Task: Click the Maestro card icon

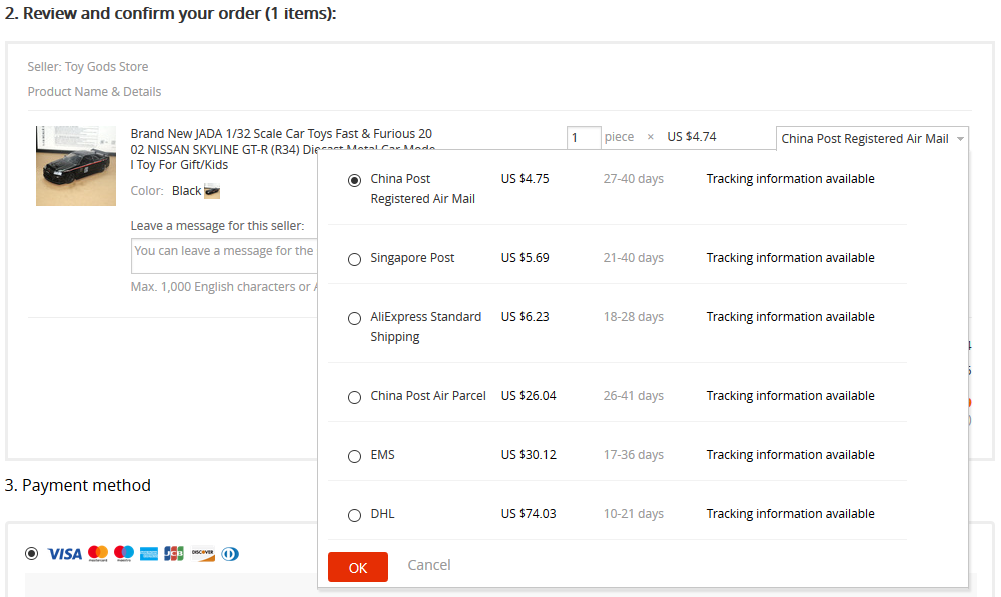Action: tap(124, 554)
